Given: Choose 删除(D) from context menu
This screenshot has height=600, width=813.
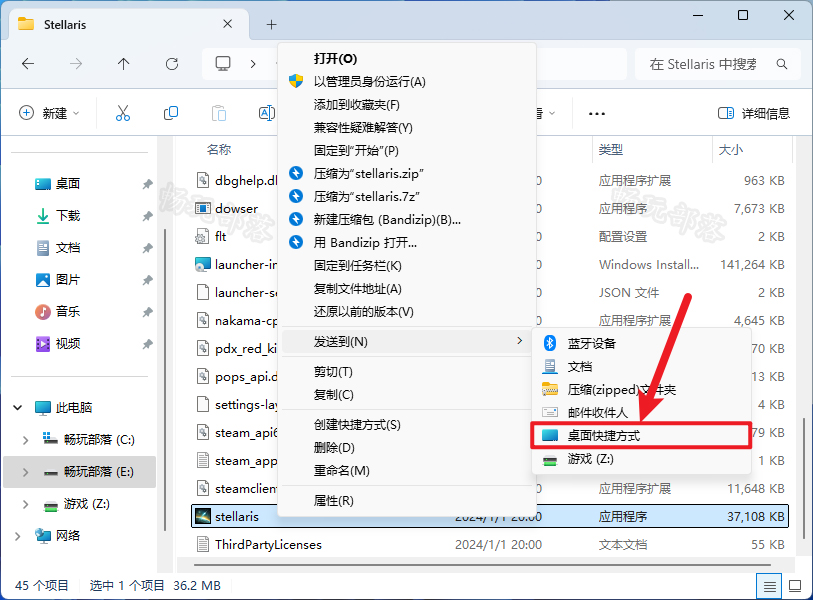Looking at the screenshot, I should (406, 448).
